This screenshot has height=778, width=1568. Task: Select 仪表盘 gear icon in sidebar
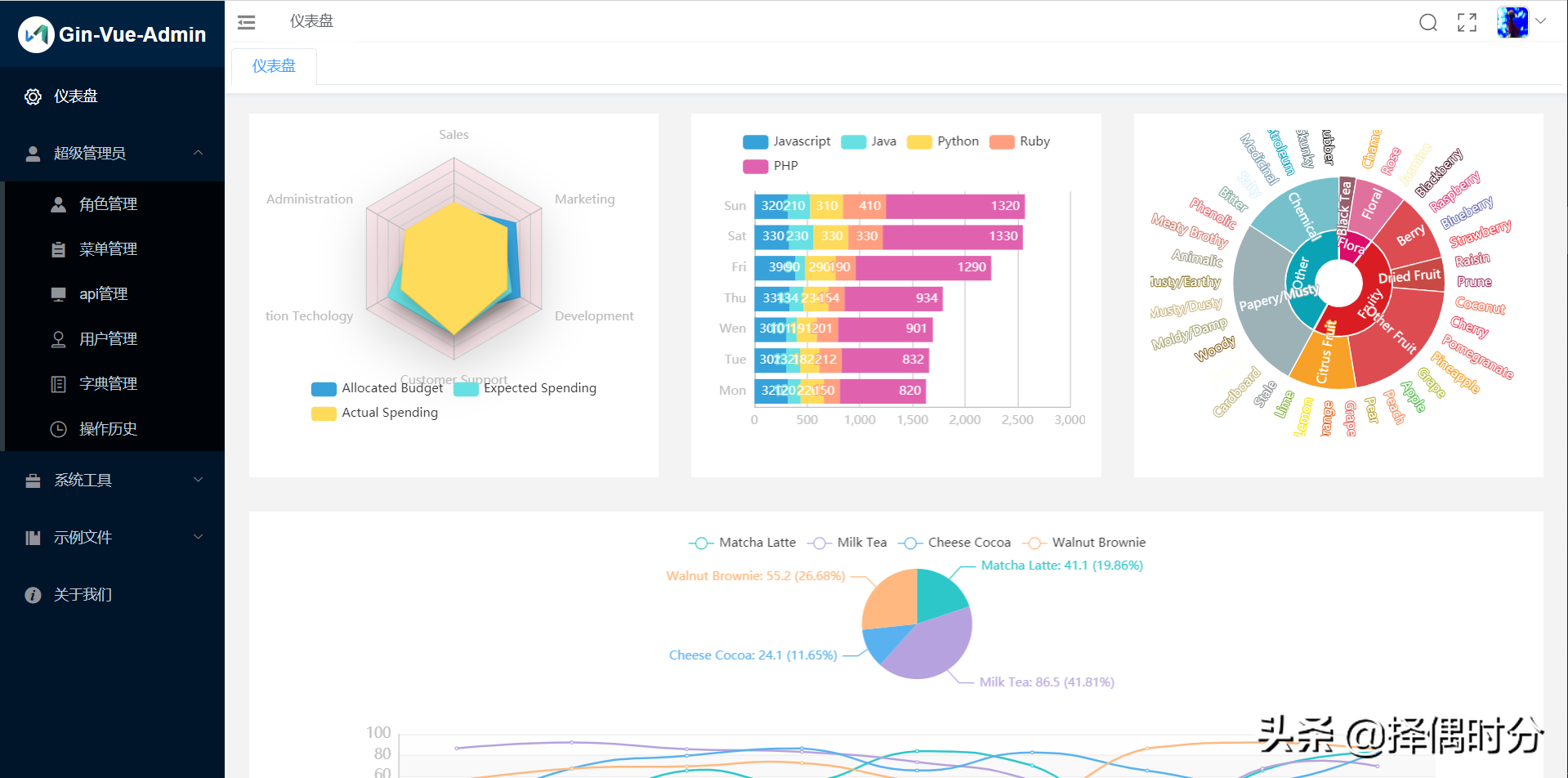[x=33, y=96]
